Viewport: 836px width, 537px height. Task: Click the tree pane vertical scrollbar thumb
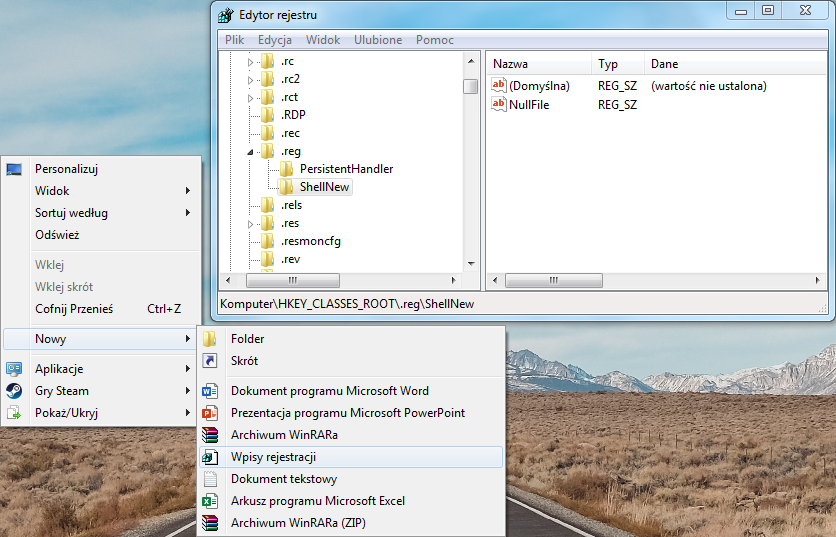471,86
